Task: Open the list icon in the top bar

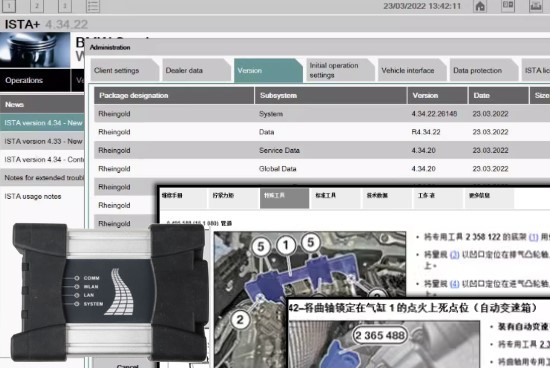Action: (x=93, y=6)
